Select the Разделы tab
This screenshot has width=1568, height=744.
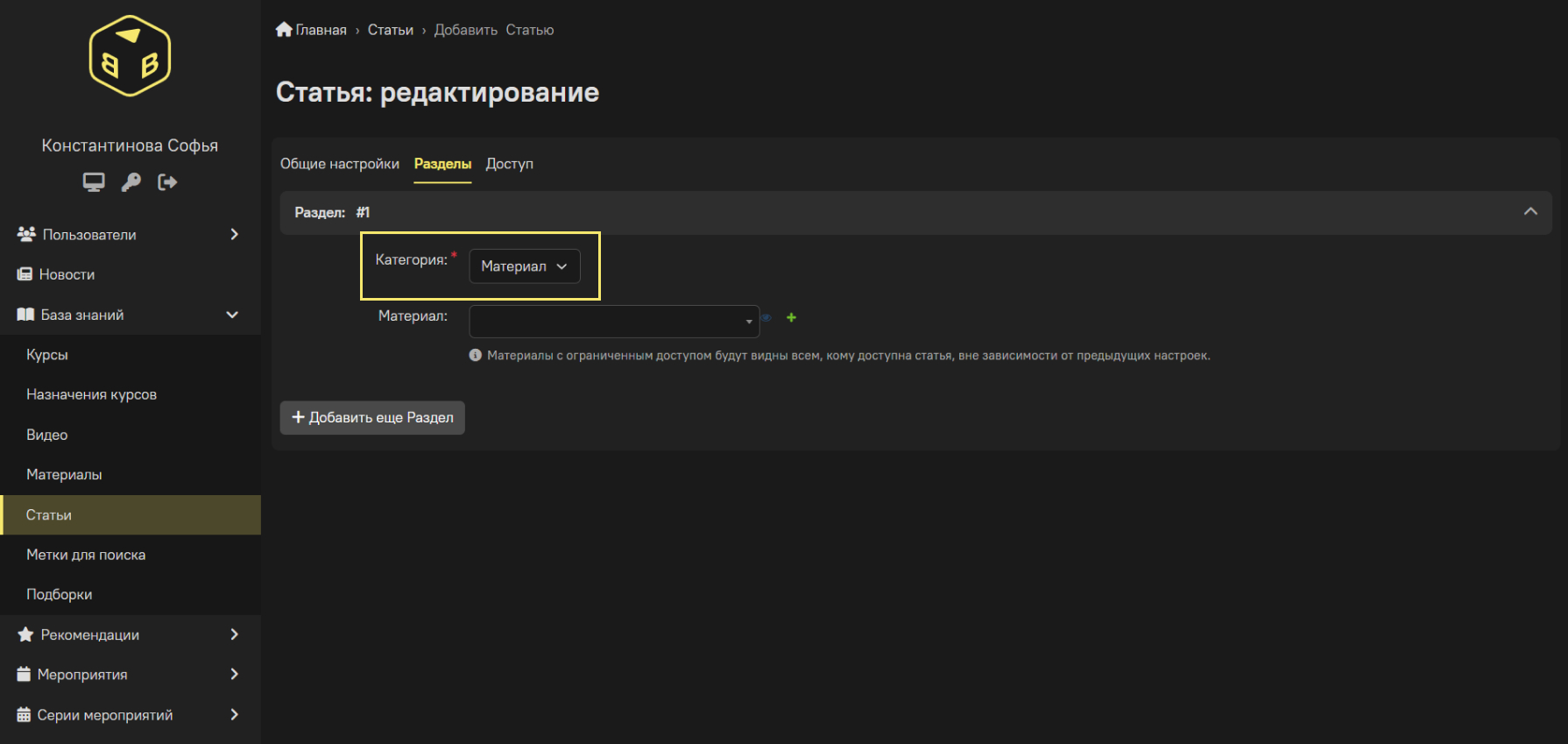[442, 164]
